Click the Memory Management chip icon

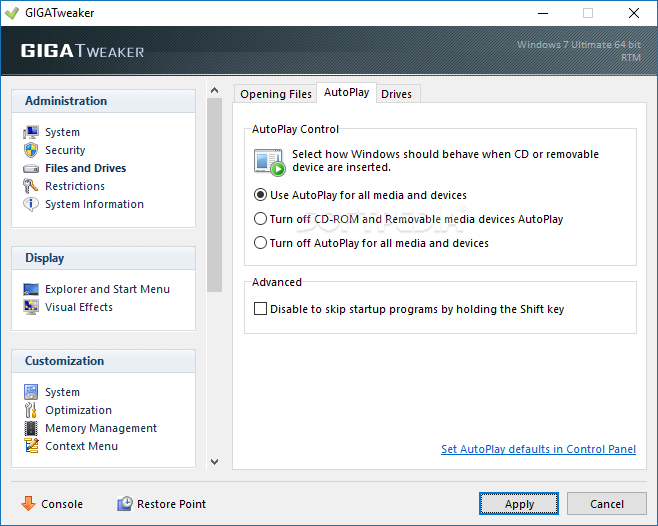coord(31,428)
